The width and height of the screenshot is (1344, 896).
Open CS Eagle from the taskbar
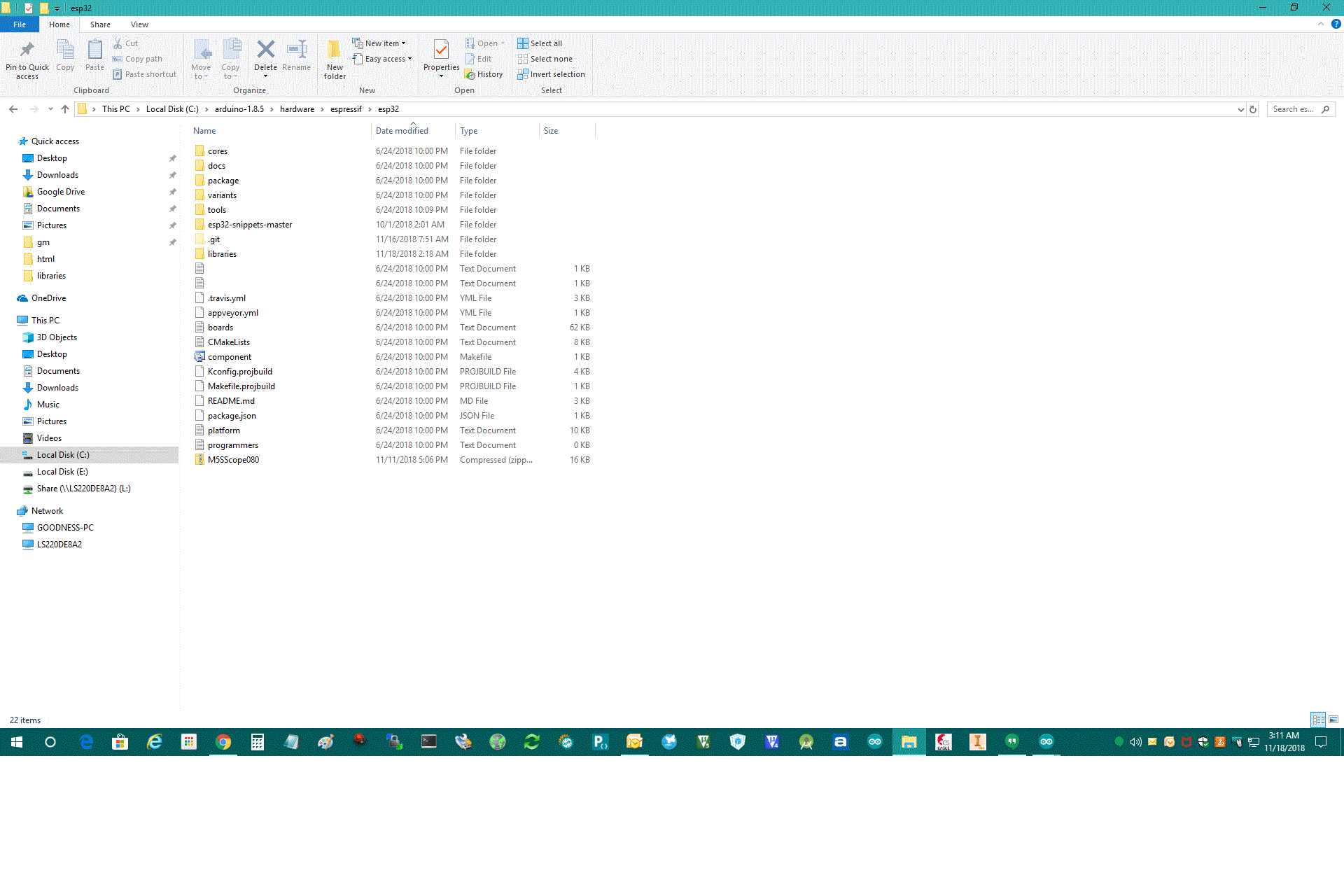pyautogui.click(x=943, y=742)
